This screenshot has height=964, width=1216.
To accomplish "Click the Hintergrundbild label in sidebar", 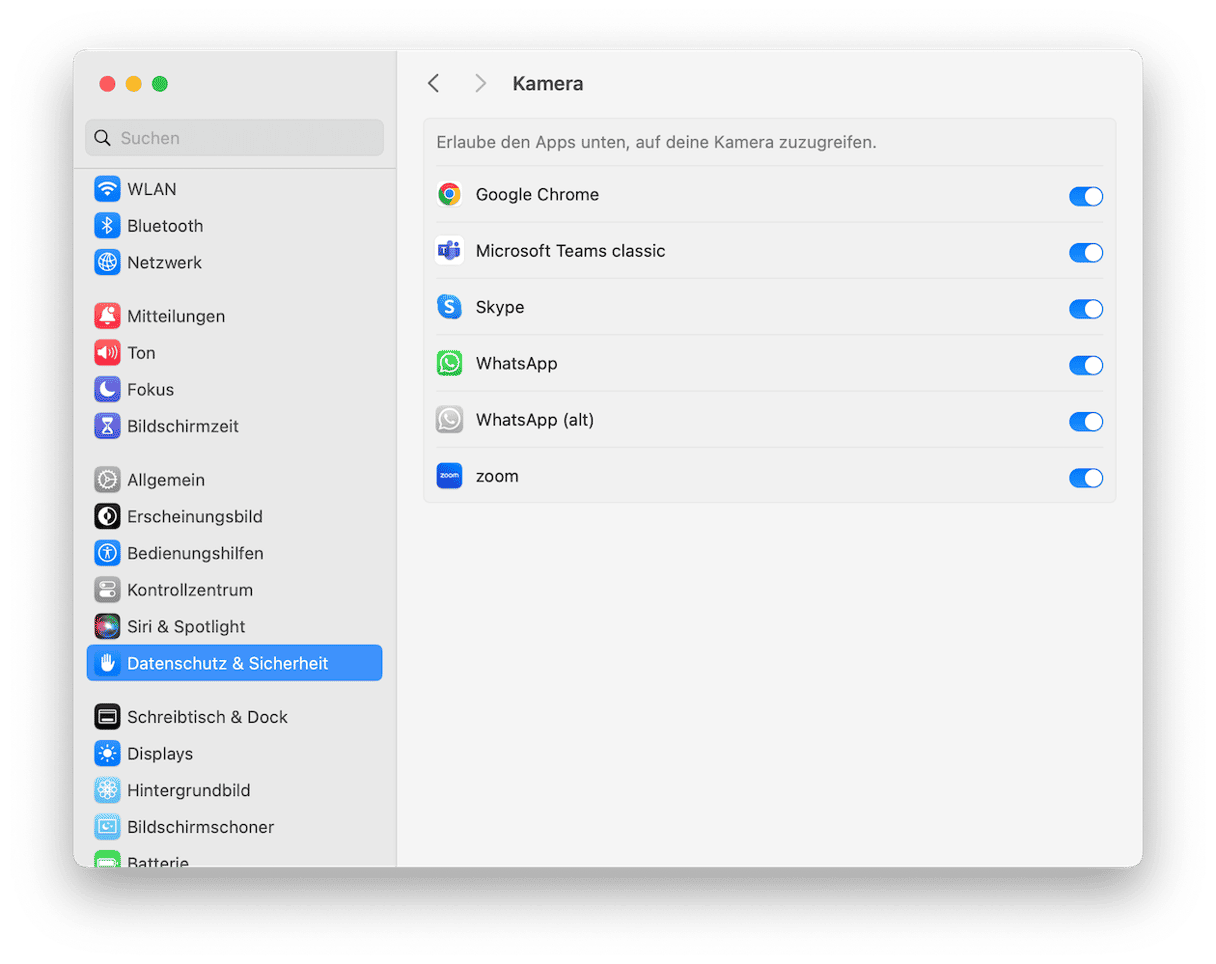I will [x=189, y=790].
